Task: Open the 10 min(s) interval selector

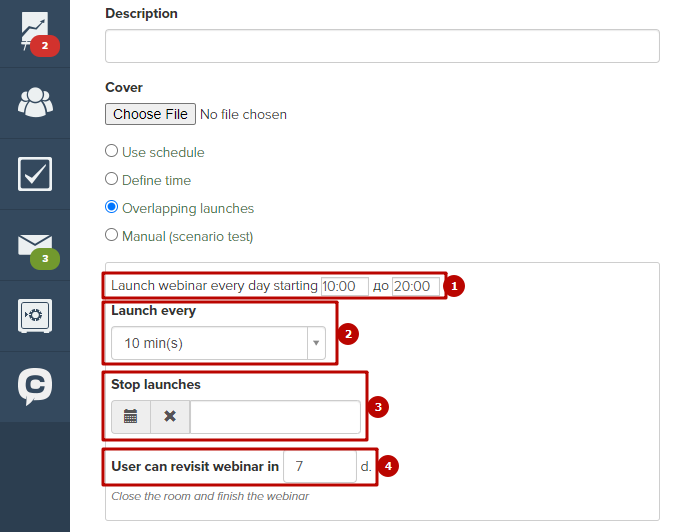Action: pos(218,343)
